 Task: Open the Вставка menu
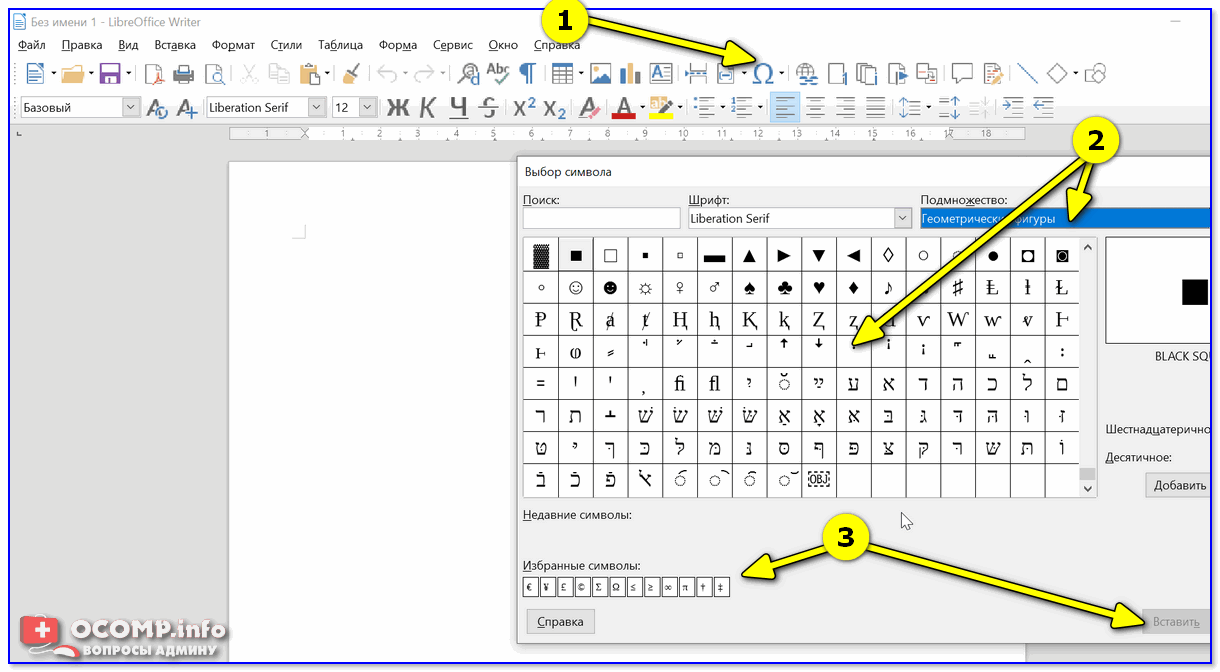coord(175,45)
